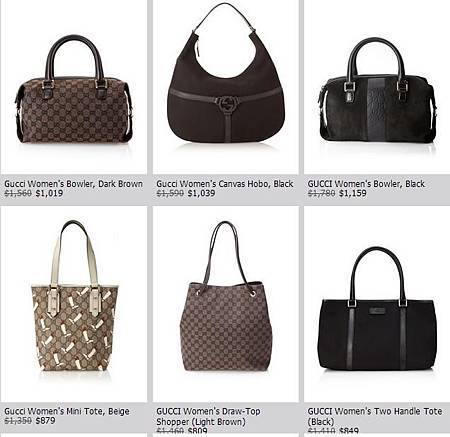
Task: Open the beige Mini Tote bag image
Action: 74,296
